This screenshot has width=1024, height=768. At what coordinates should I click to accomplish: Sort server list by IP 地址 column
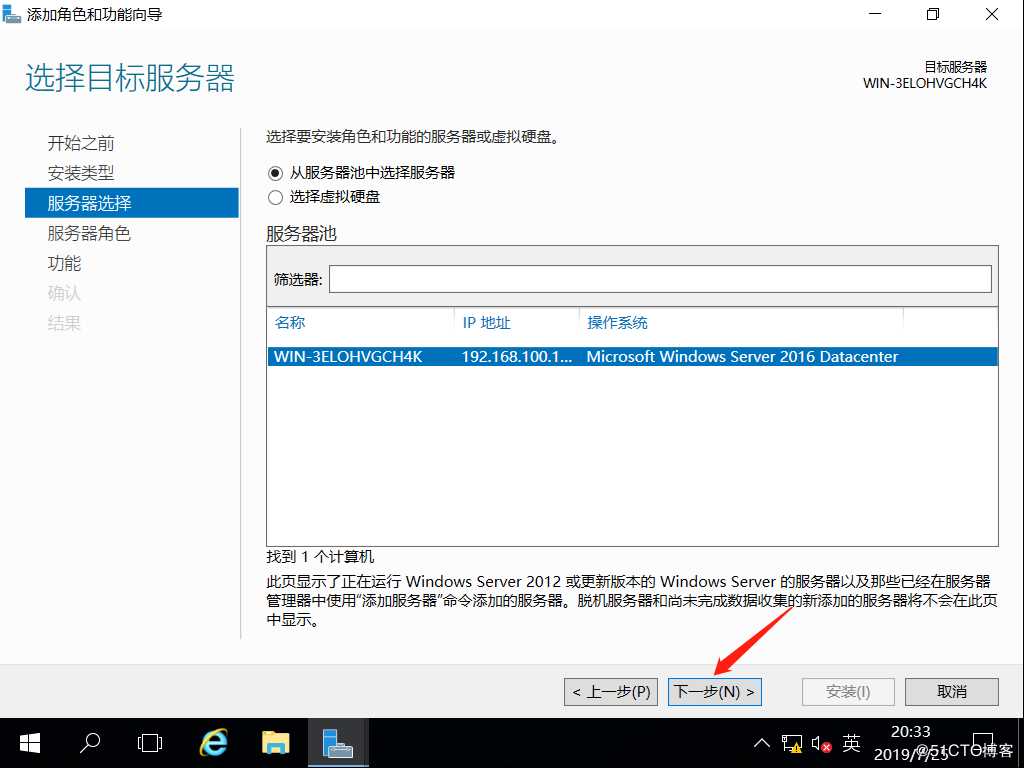(x=486, y=323)
